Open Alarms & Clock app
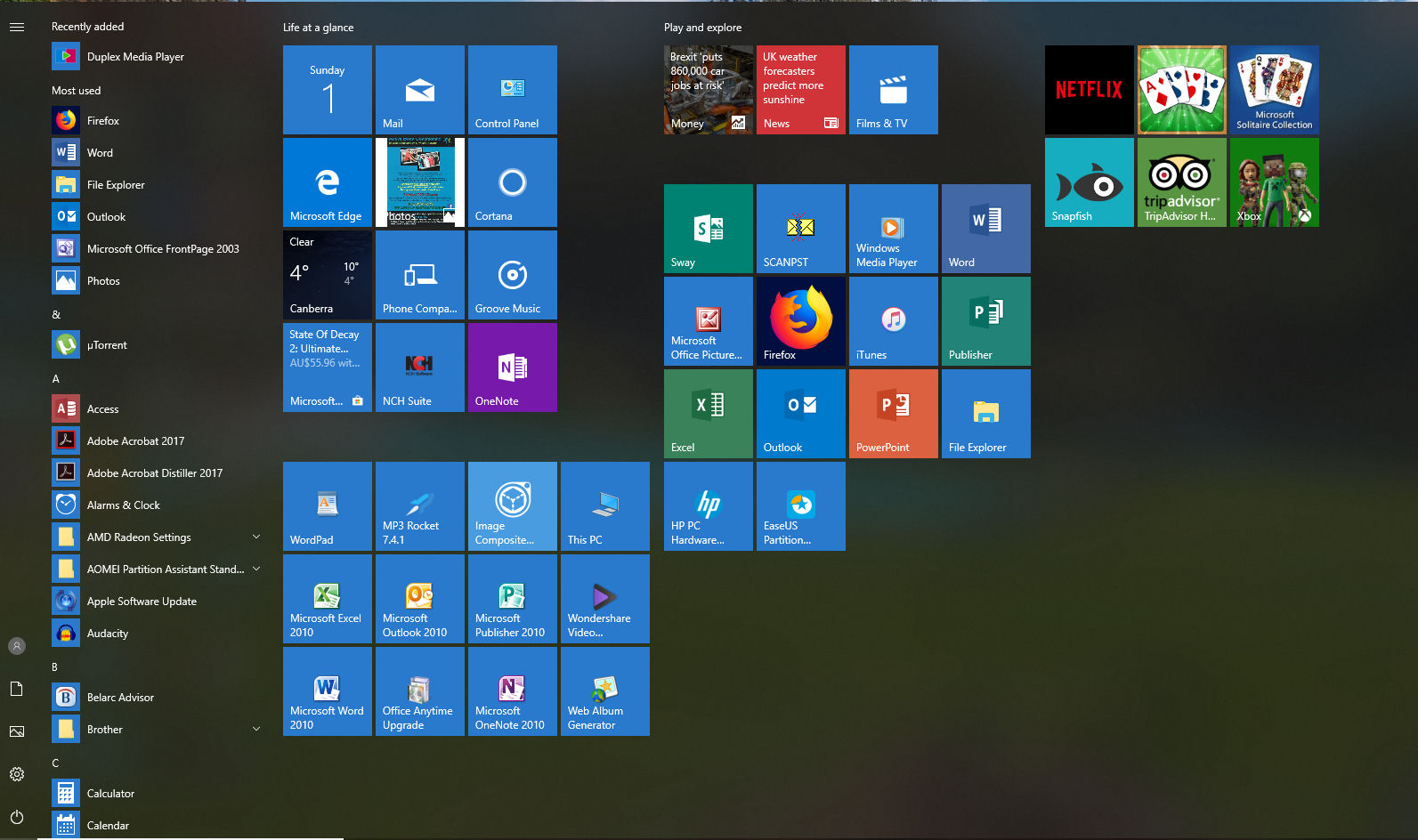1418x840 pixels. pos(157,505)
